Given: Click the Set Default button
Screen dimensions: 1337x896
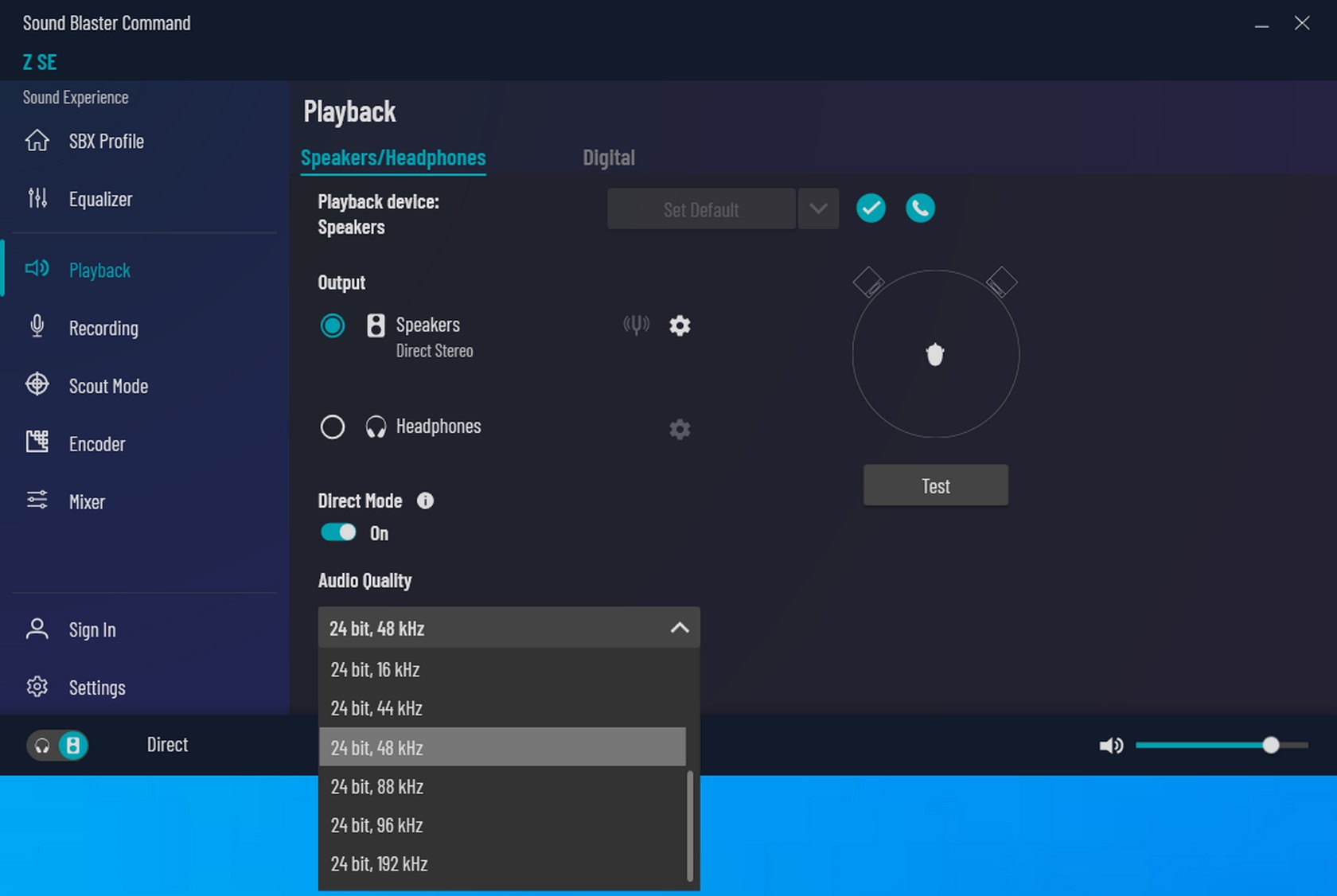Looking at the screenshot, I should pyautogui.click(x=701, y=208).
